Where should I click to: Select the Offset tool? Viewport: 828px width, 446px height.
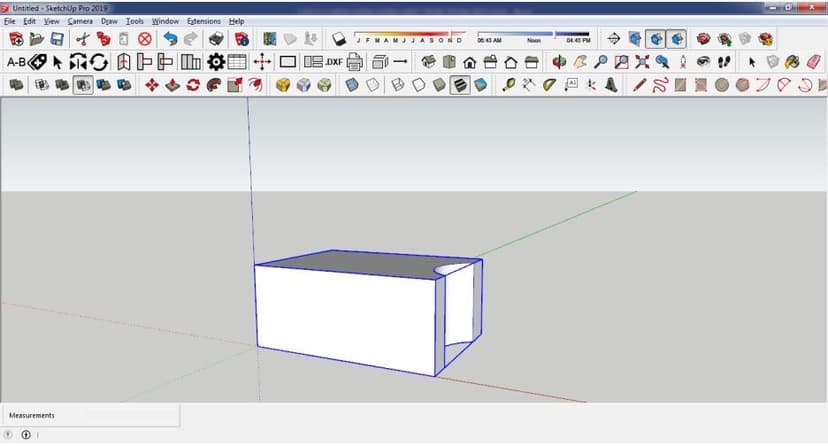pos(255,84)
